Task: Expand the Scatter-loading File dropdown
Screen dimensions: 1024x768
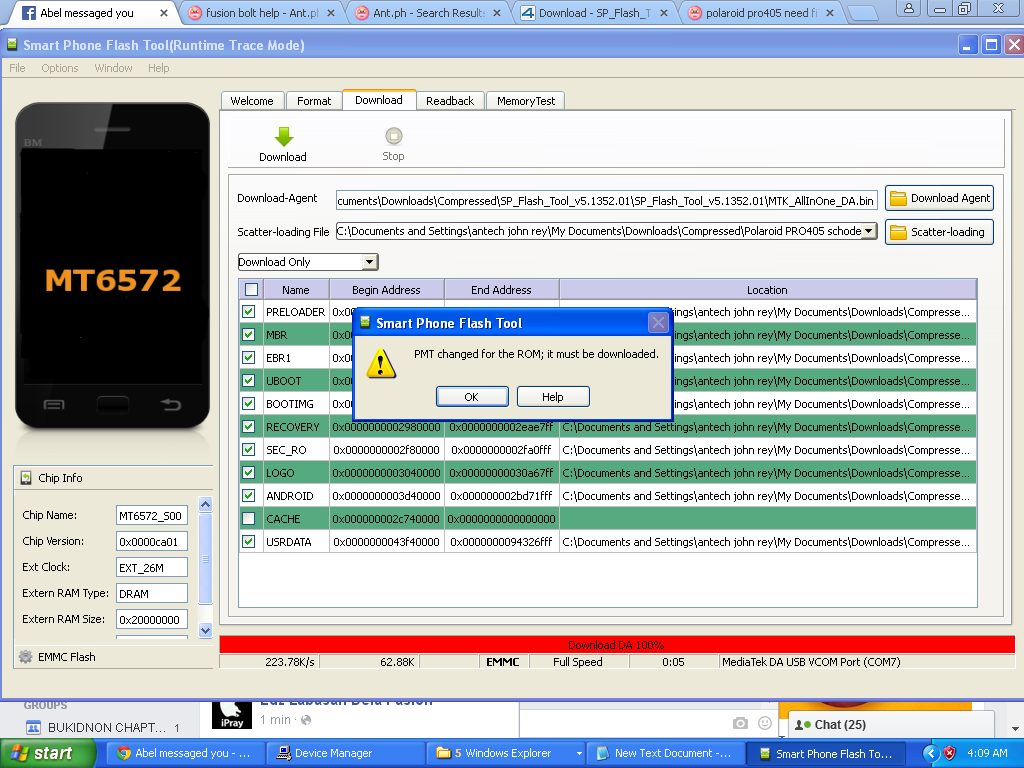Action: point(869,231)
